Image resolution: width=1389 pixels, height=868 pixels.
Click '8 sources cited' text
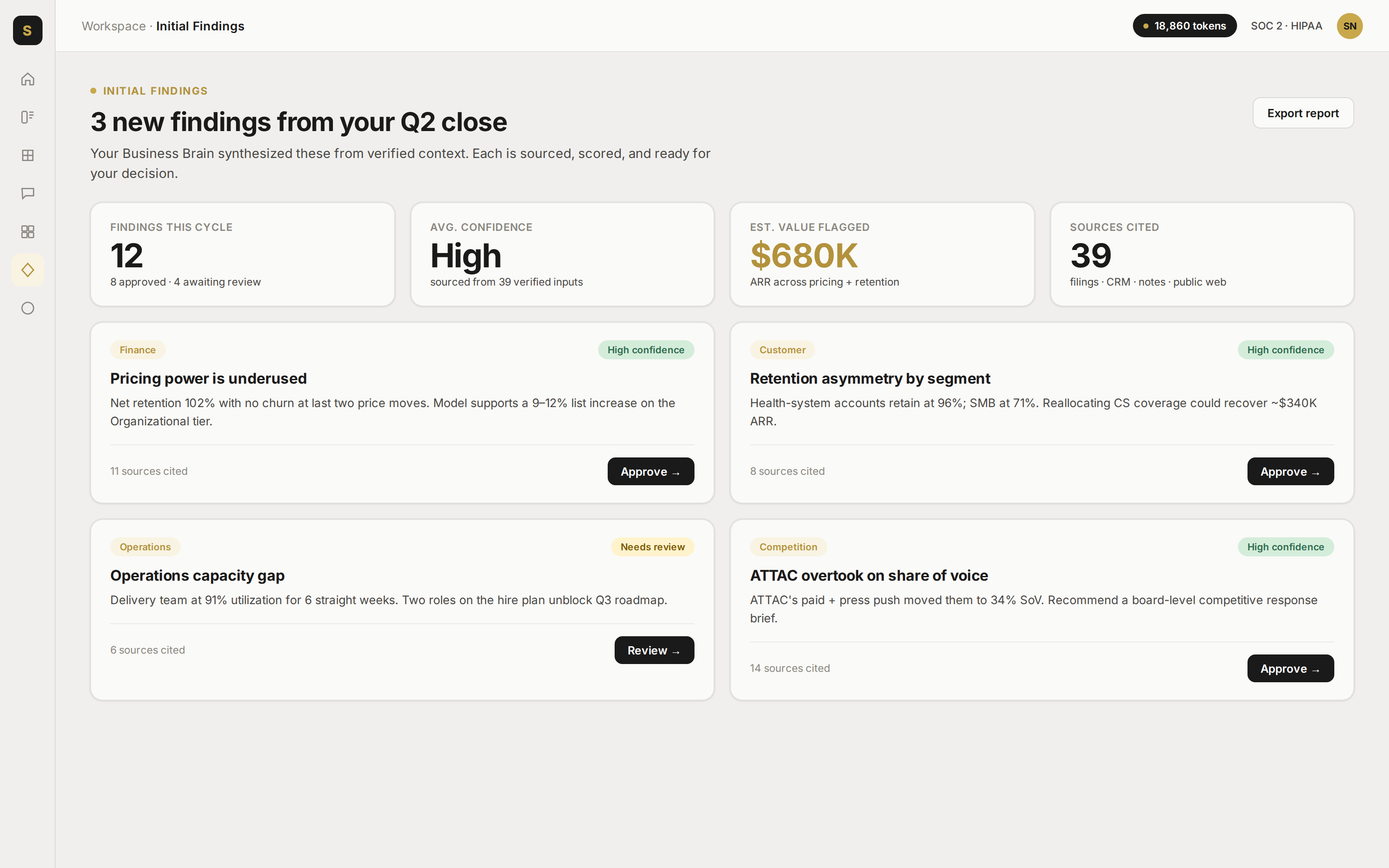787,471
